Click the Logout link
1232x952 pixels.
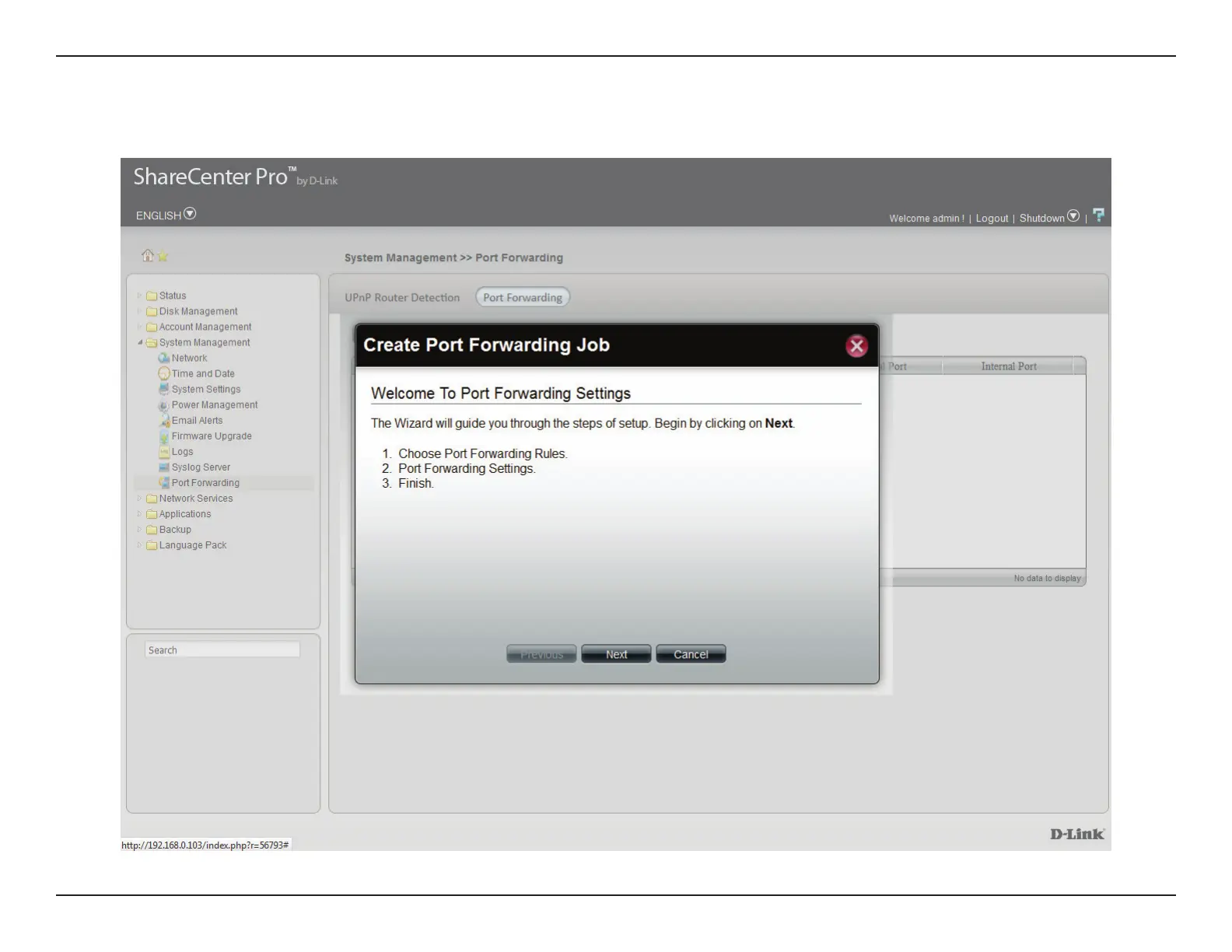(x=992, y=219)
